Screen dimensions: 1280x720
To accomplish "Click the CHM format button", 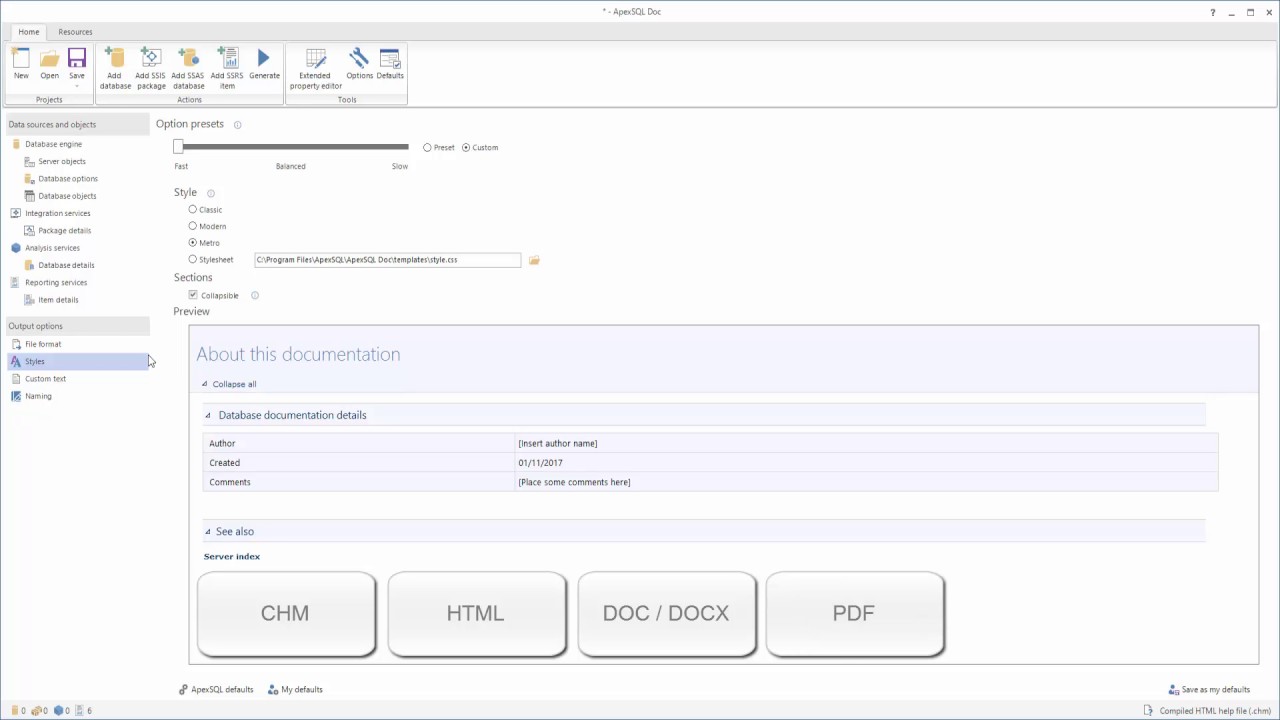I will pos(286,614).
